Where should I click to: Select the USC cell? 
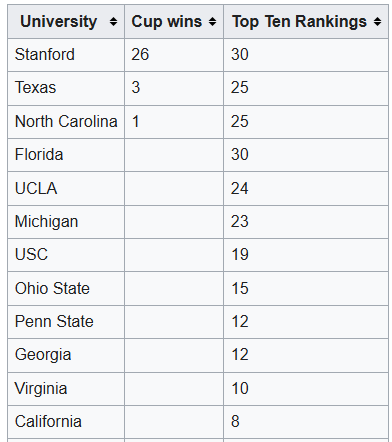66,255
